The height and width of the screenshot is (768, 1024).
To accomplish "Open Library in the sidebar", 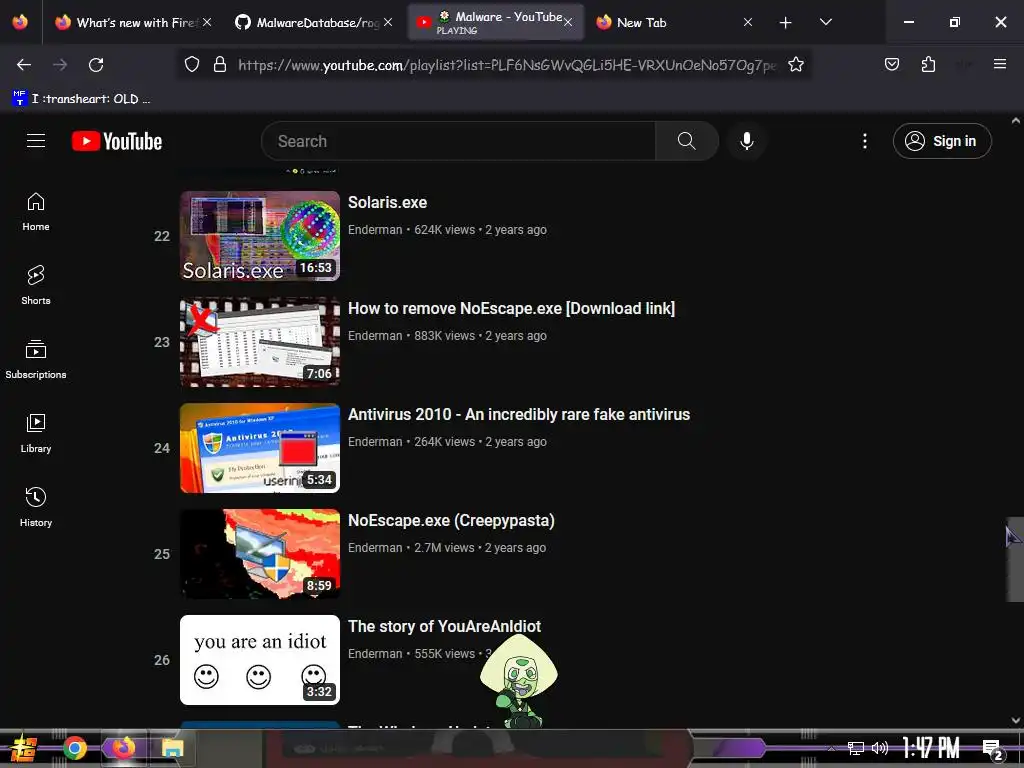I will [x=36, y=433].
